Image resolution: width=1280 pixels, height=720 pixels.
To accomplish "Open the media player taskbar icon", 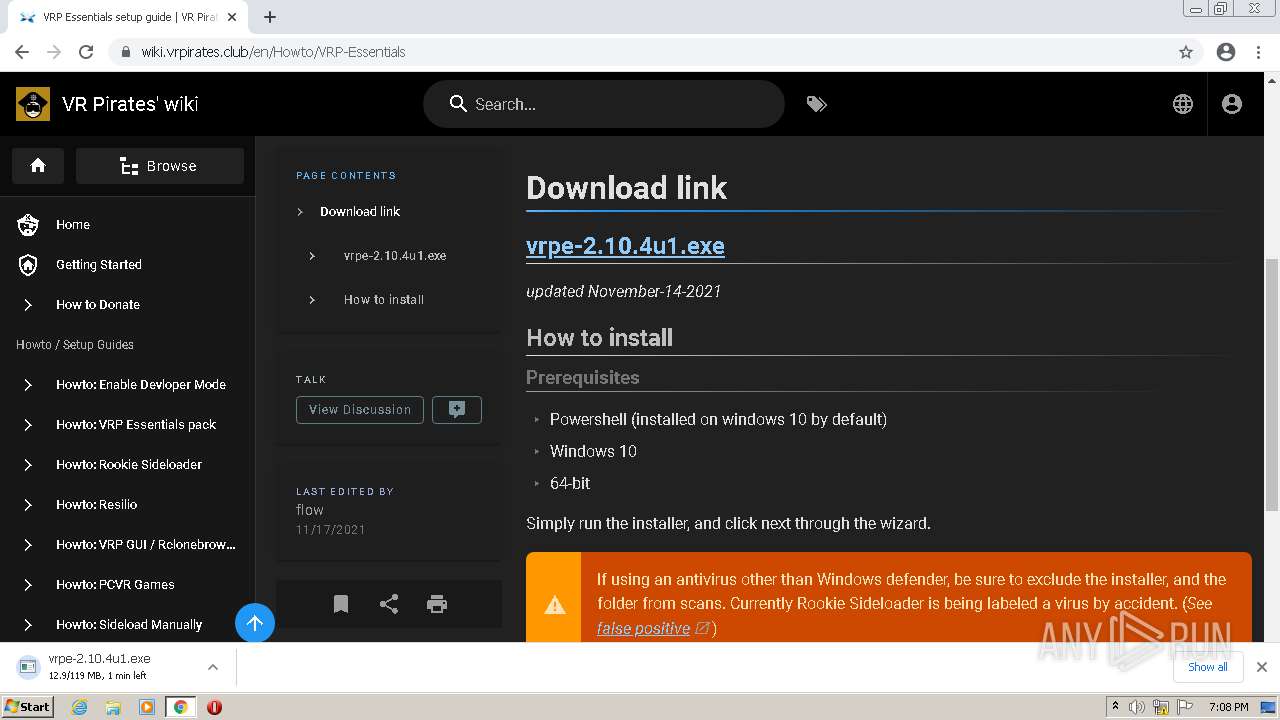I will pyautogui.click(x=147, y=707).
